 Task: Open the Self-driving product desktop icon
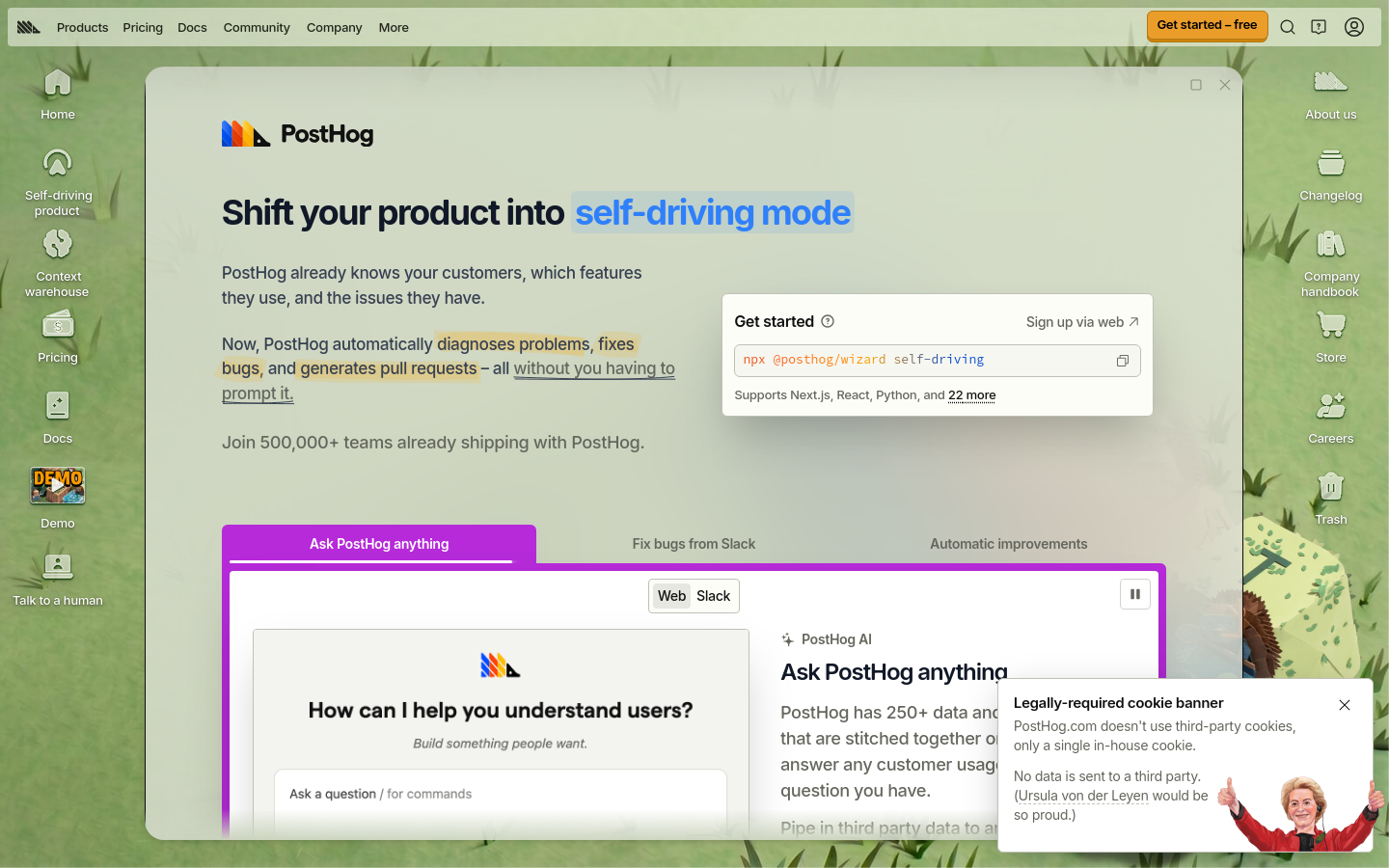(x=58, y=181)
